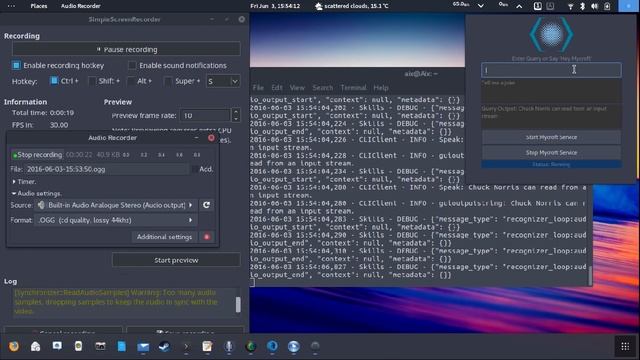Viewport: 640px width, 360px height.
Task: Open the Audio Recorder app menu in top panel
Action: 80,6
